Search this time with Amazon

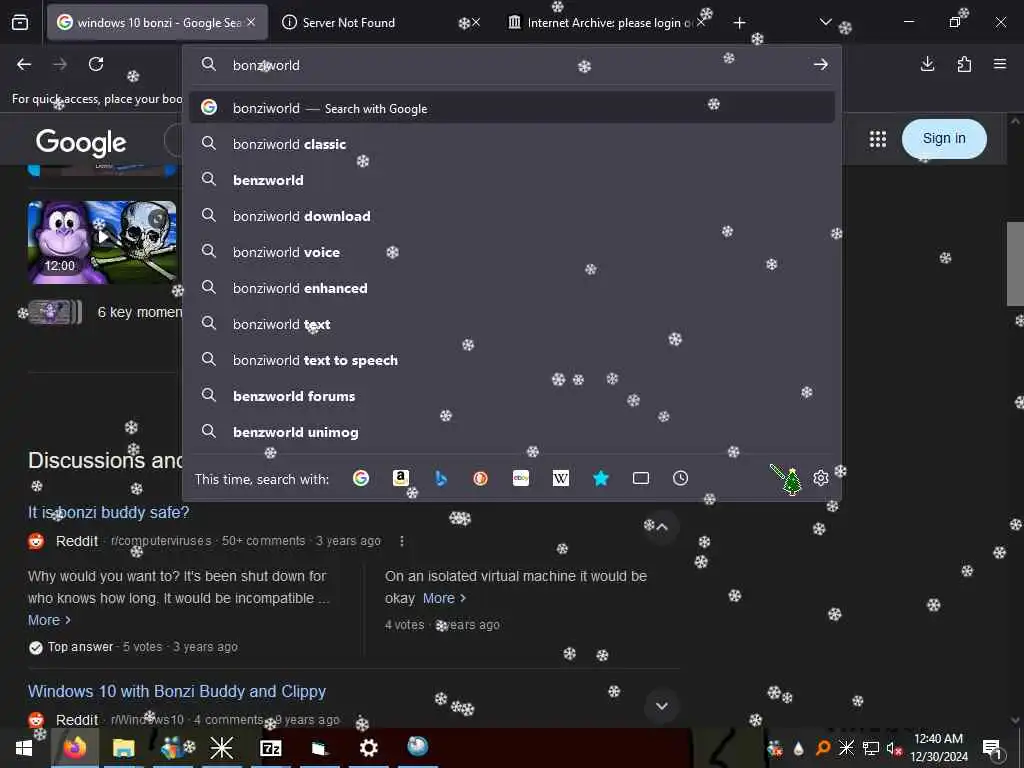(x=400, y=478)
